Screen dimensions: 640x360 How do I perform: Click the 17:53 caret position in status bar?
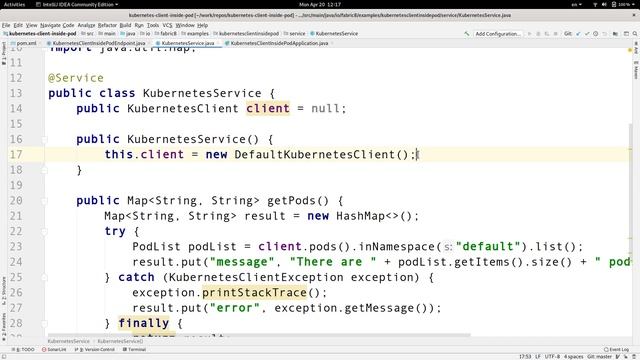pyautogui.click(x=524, y=356)
